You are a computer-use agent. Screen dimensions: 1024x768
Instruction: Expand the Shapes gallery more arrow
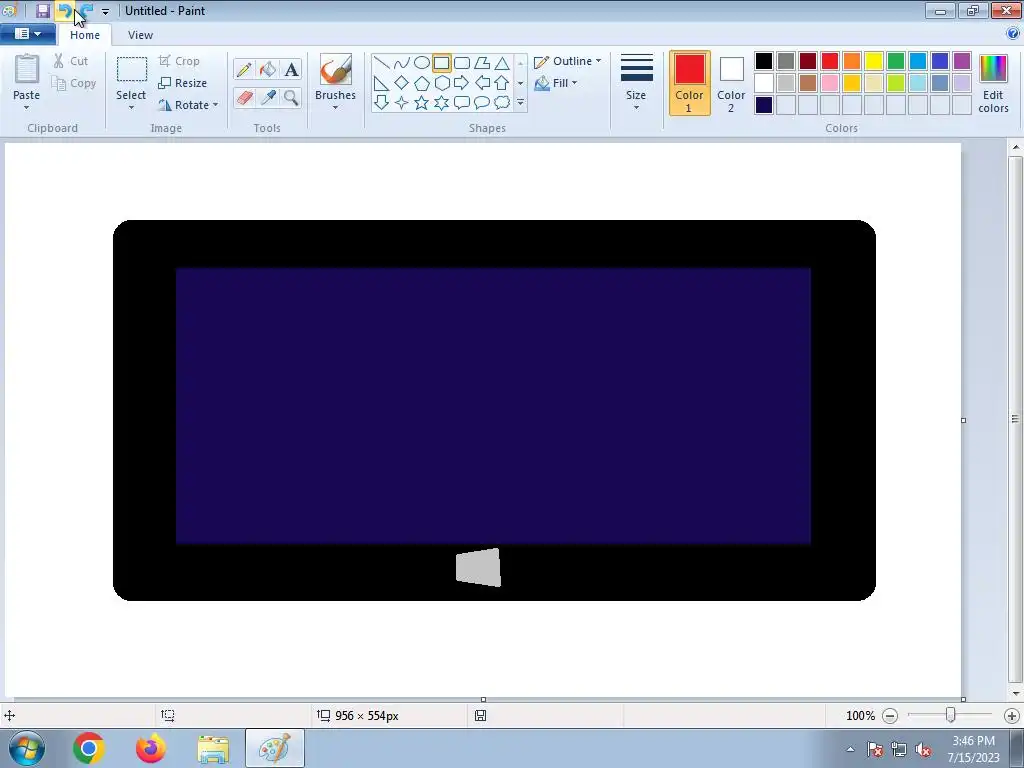click(520, 103)
